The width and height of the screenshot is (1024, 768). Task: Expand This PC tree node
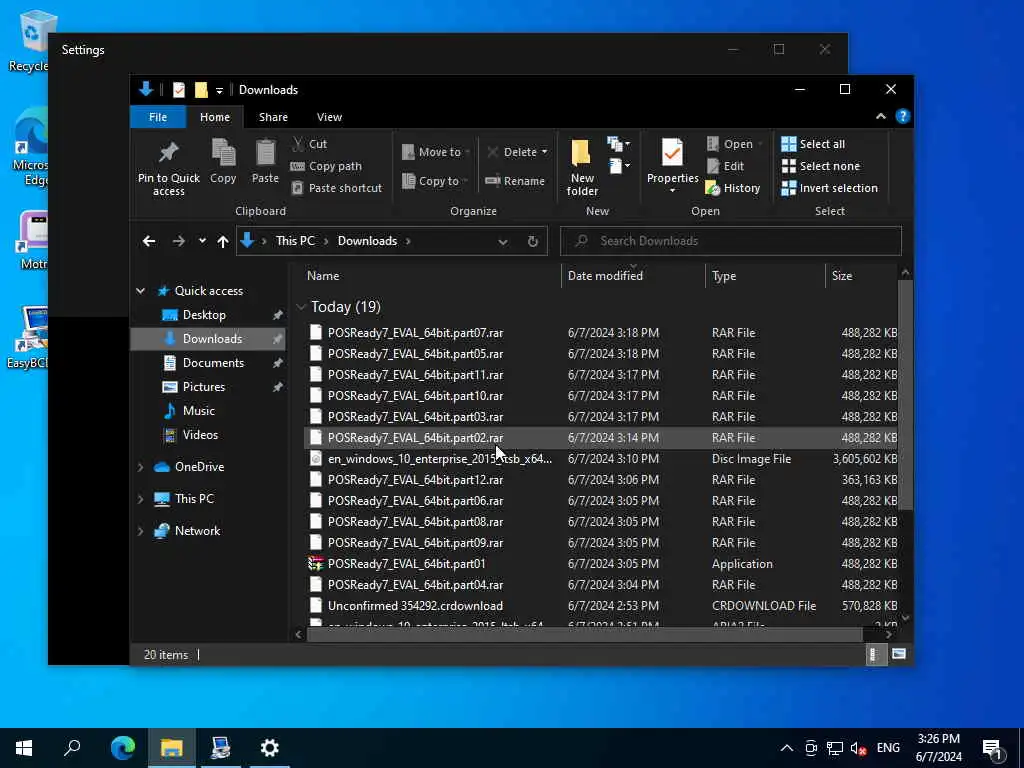tap(140, 499)
